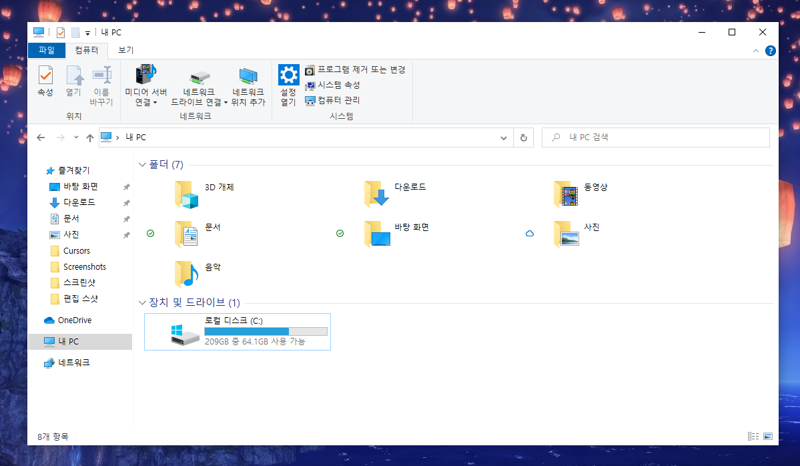Open 바탕 화면 in the navigation pane
800x466 pixels.
81,187
